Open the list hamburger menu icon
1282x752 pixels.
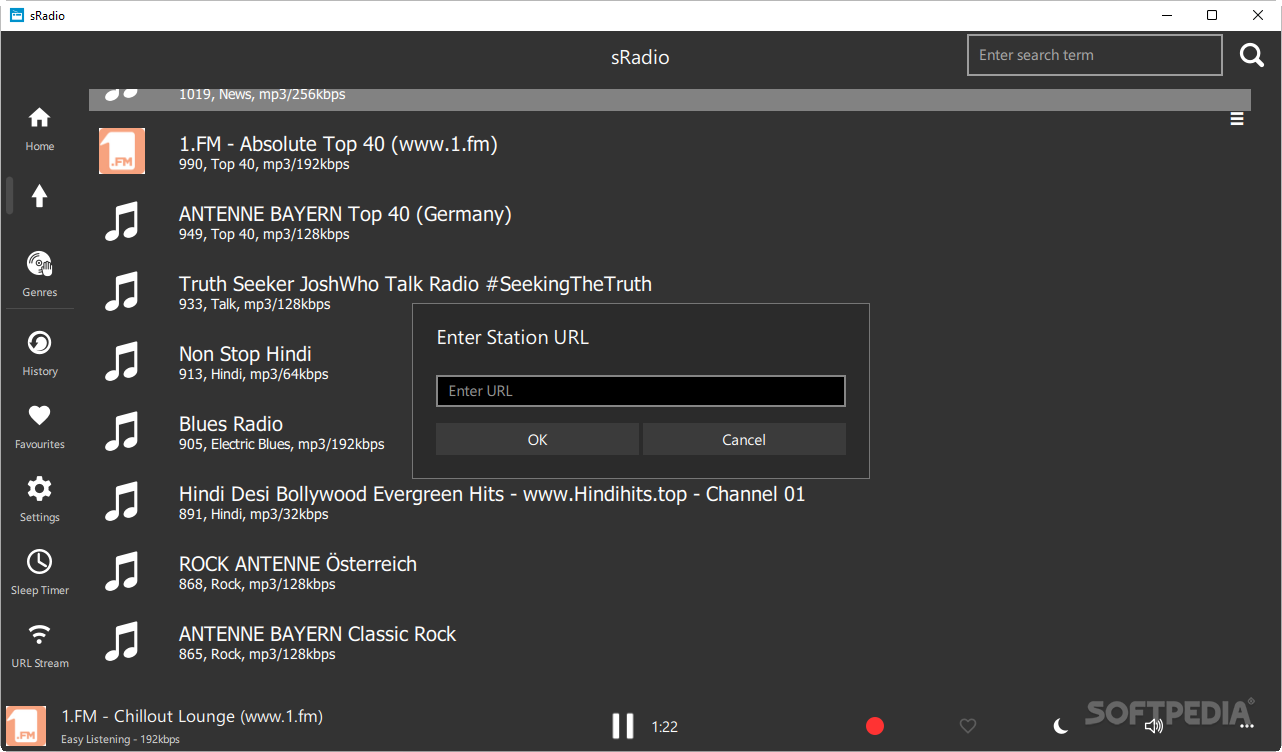tap(1237, 119)
